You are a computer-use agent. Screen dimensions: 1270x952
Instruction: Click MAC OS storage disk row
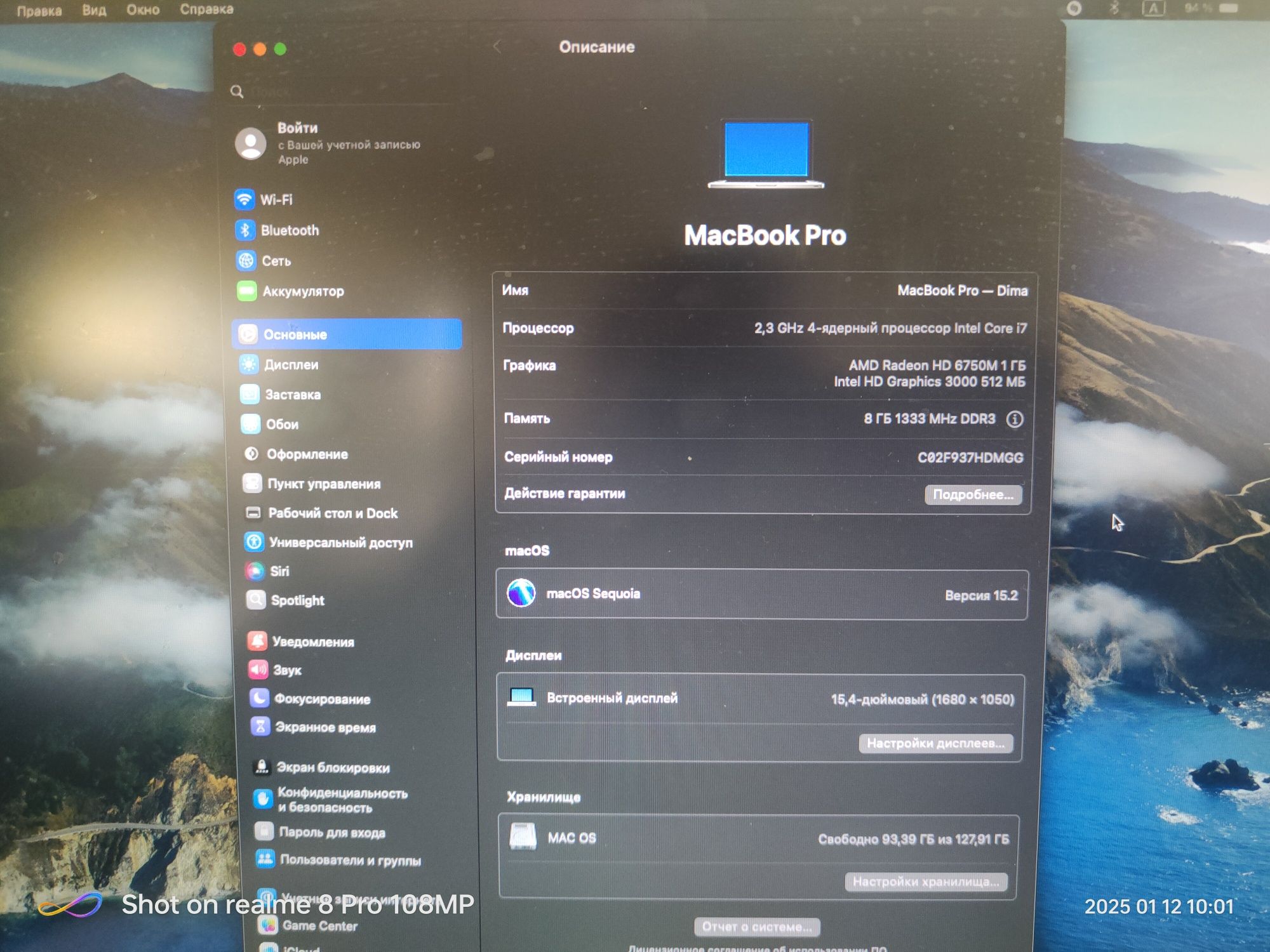(x=759, y=838)
